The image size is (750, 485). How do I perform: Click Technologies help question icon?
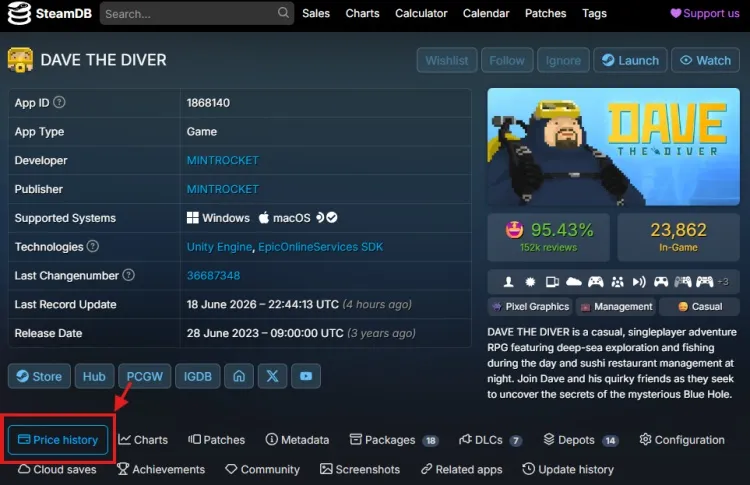[x=93, y=246]
